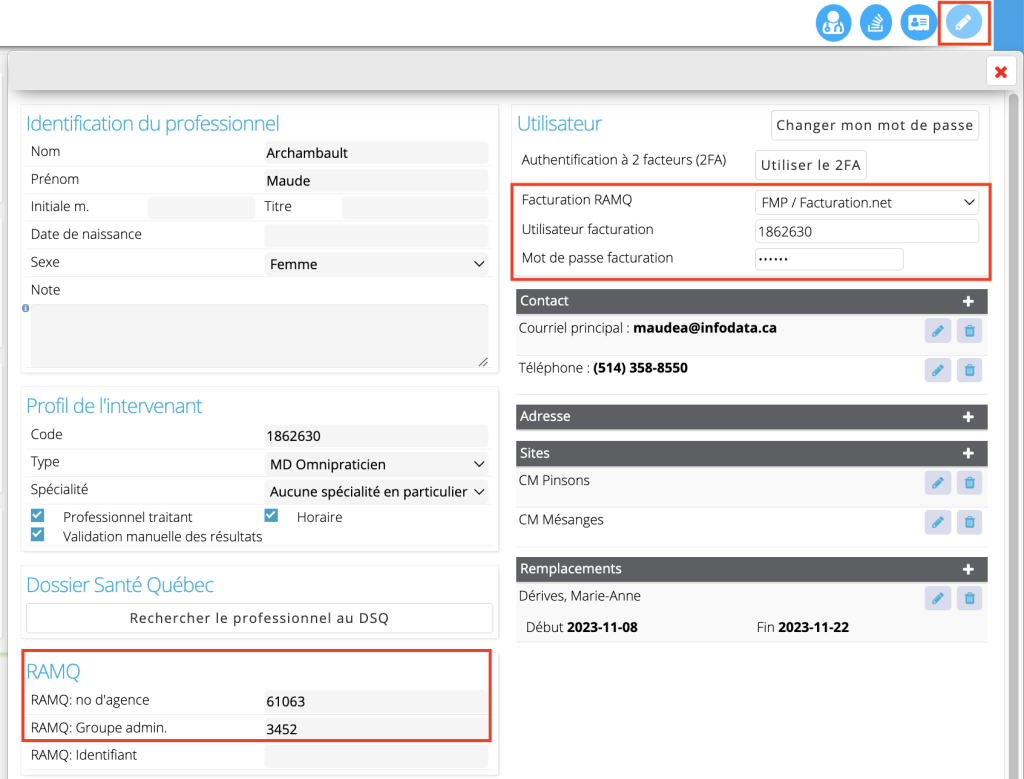Click the dialog vertical scrollbar
This screenshot has height=779, width=1024.
click(1014, 436)
